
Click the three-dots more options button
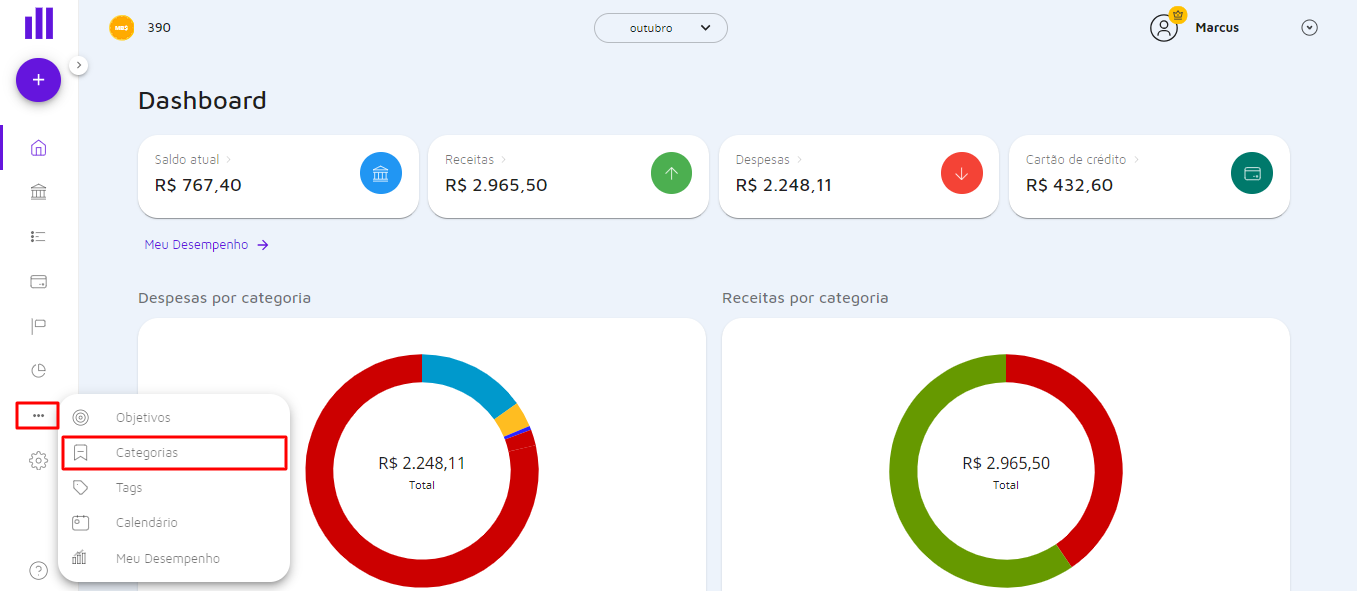tap(38, 415)
